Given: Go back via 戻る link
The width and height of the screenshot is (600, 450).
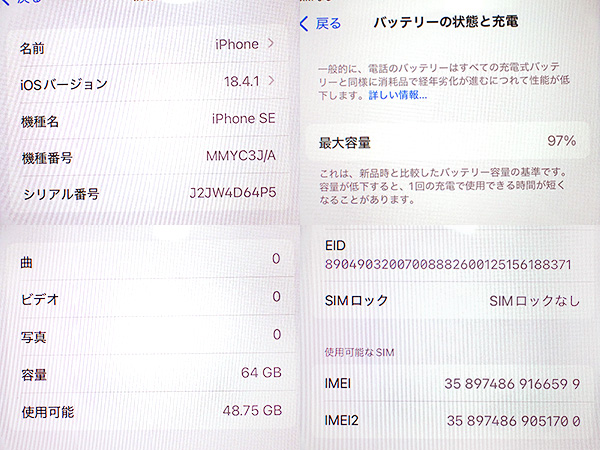Looking at the screenshot, I should coord(328,24).
